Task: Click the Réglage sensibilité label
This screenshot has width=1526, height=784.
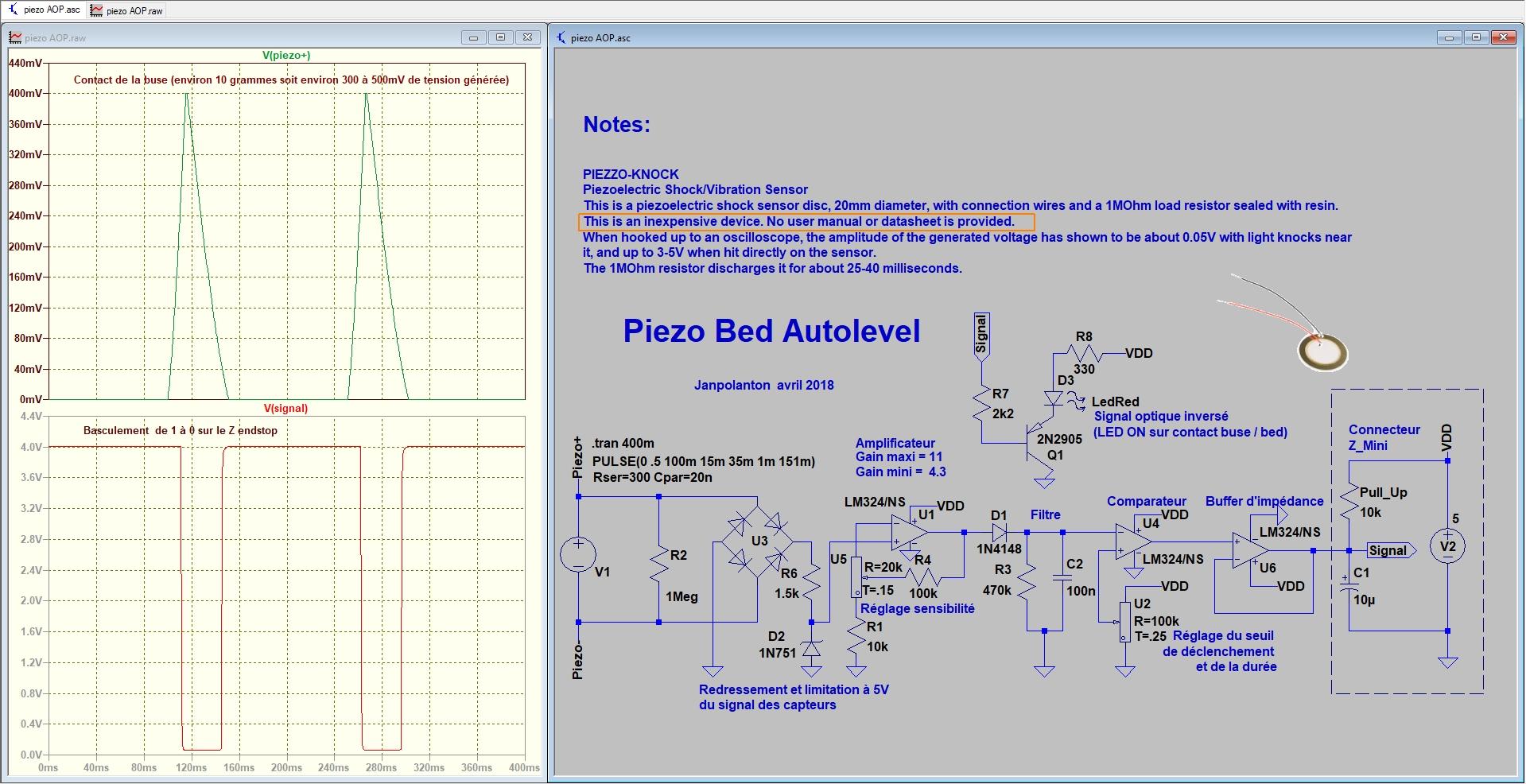Action: click(917, 609)
